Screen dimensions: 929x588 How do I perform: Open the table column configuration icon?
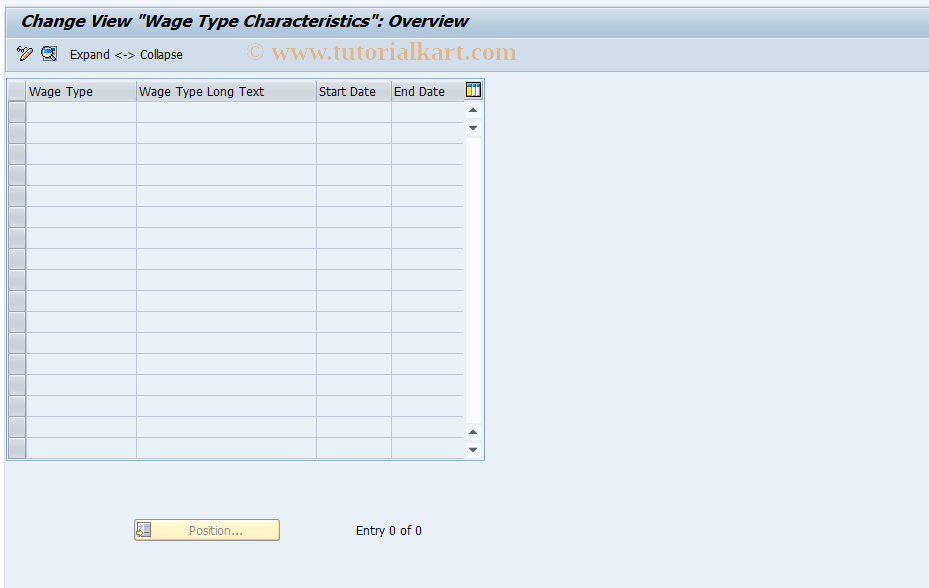coord(473,90)
